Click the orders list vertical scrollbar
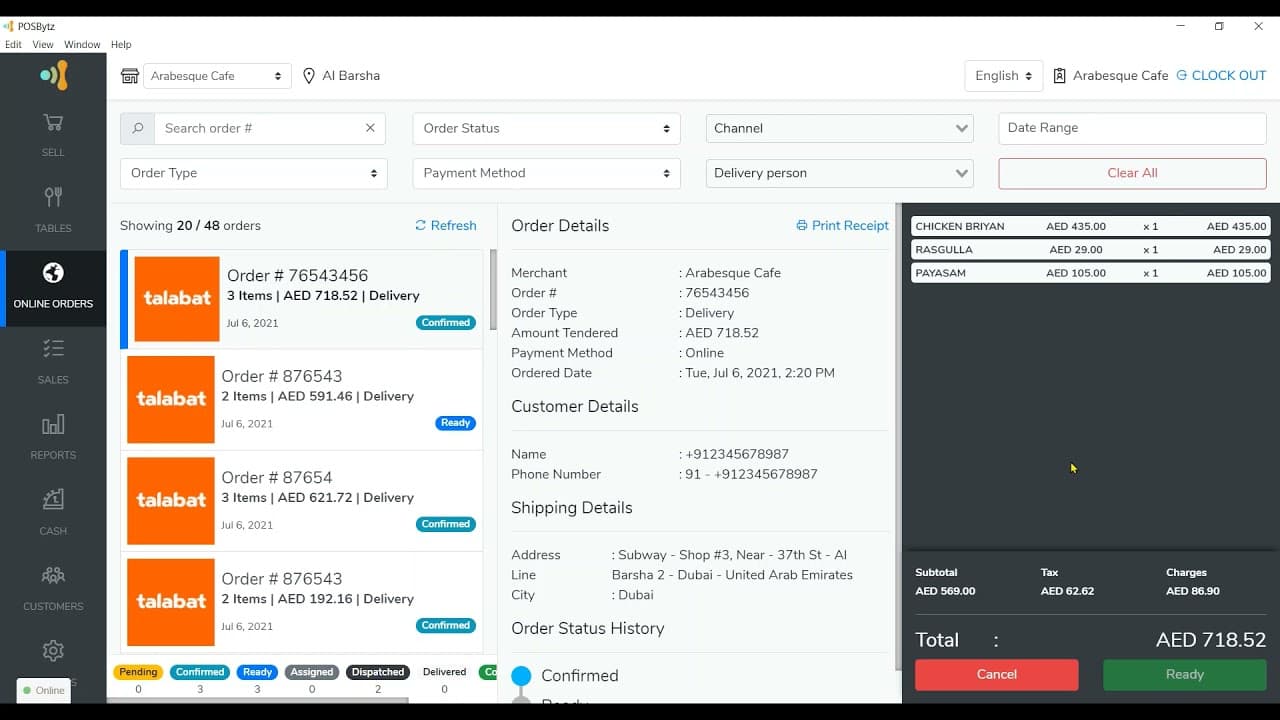The image size is (1280, 720). coord(493,290)
